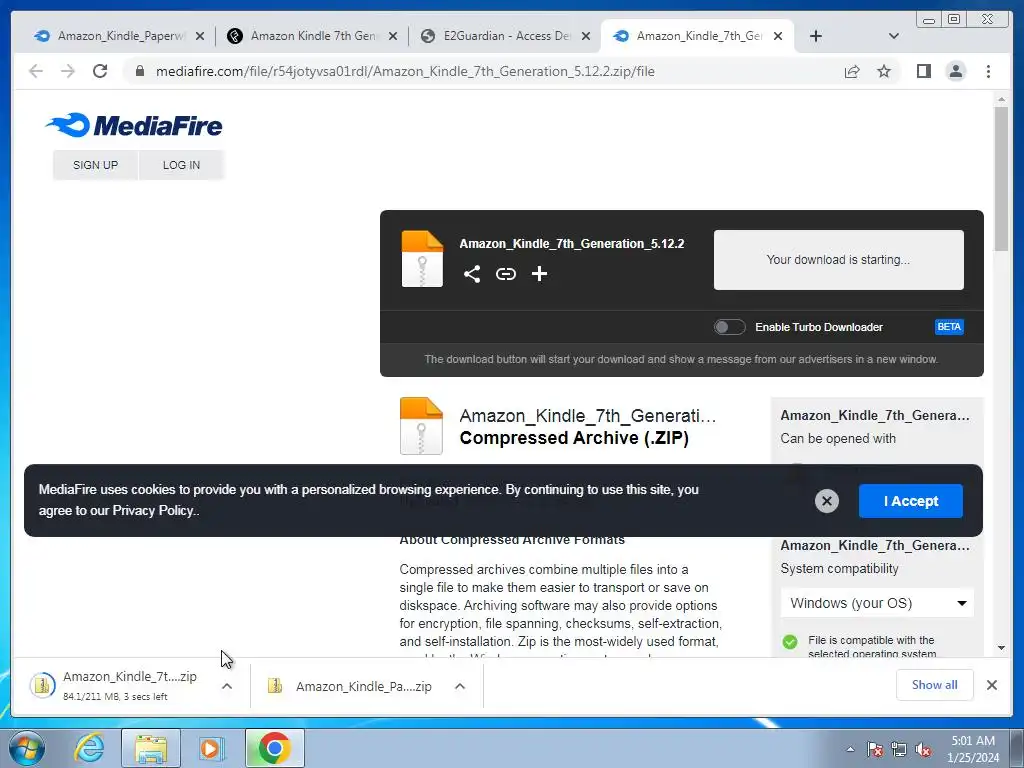Screen dimensions: 1024x768
Task: Go back with the browser back arrow
Action: 36,71
